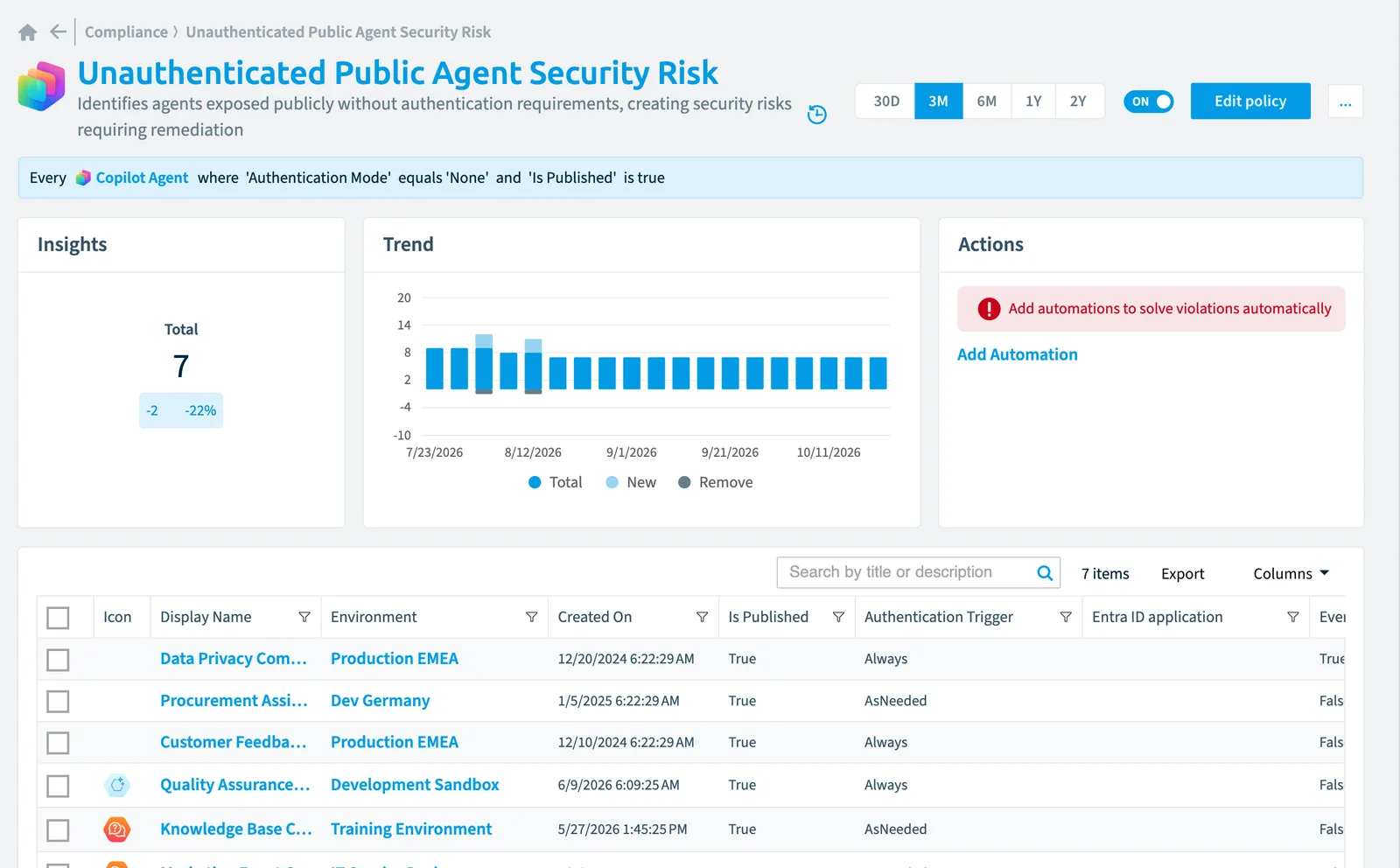Viewport: 1400px width, 868px height.
Task: Select the 2Y time range
Action: [1079, 101]
